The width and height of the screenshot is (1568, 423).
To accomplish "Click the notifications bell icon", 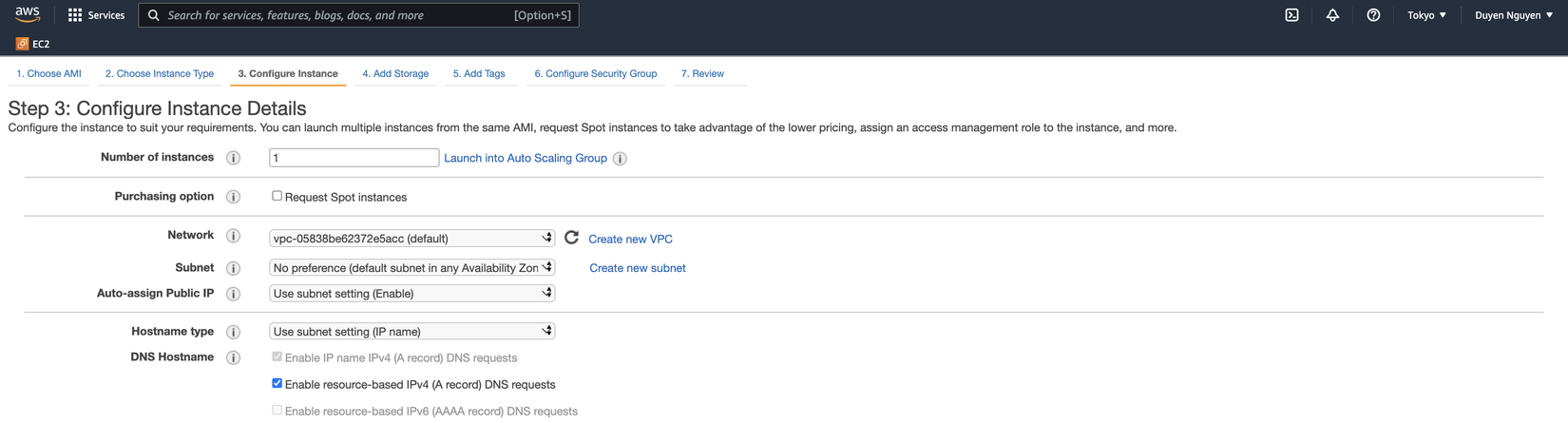I will 1332,15.
